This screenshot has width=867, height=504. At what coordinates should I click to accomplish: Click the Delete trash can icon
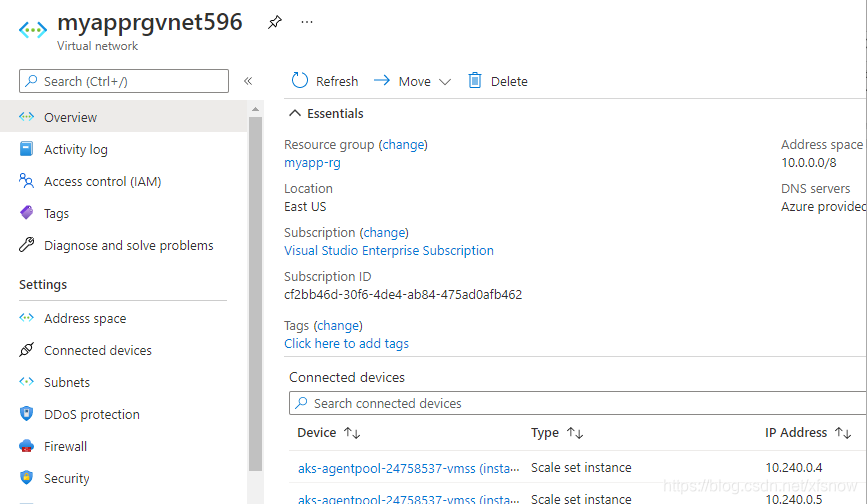(x=475, y=81)
